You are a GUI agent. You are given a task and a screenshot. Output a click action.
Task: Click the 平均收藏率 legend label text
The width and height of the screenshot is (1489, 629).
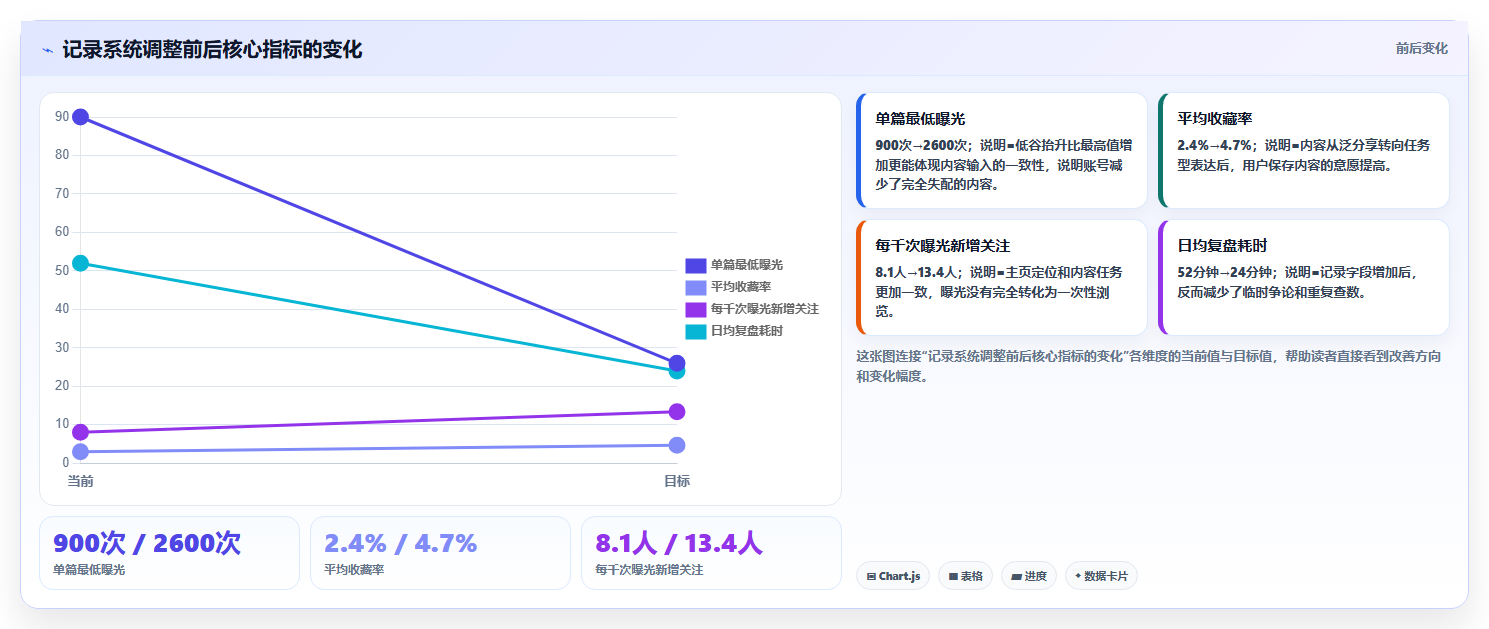(x=741, y=287)
